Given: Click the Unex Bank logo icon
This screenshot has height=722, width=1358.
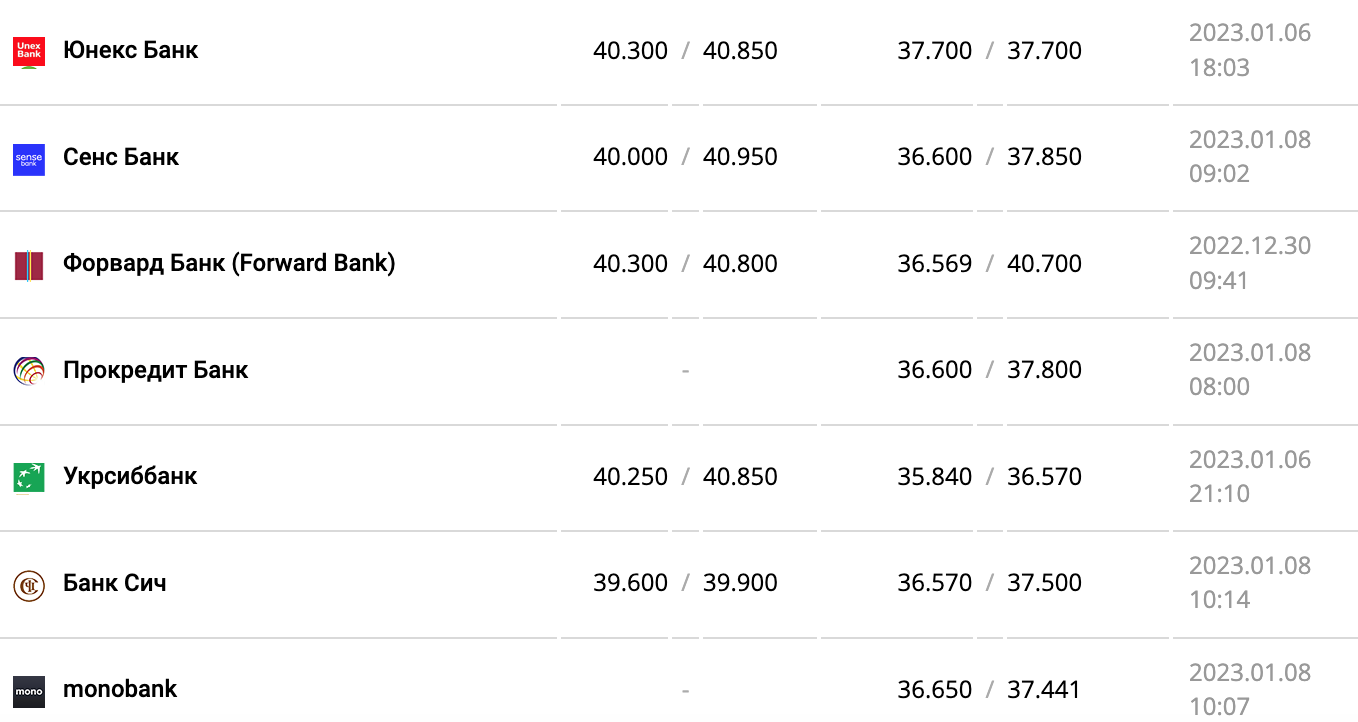Looking at the screenshot, I should [x=29, y=52].
